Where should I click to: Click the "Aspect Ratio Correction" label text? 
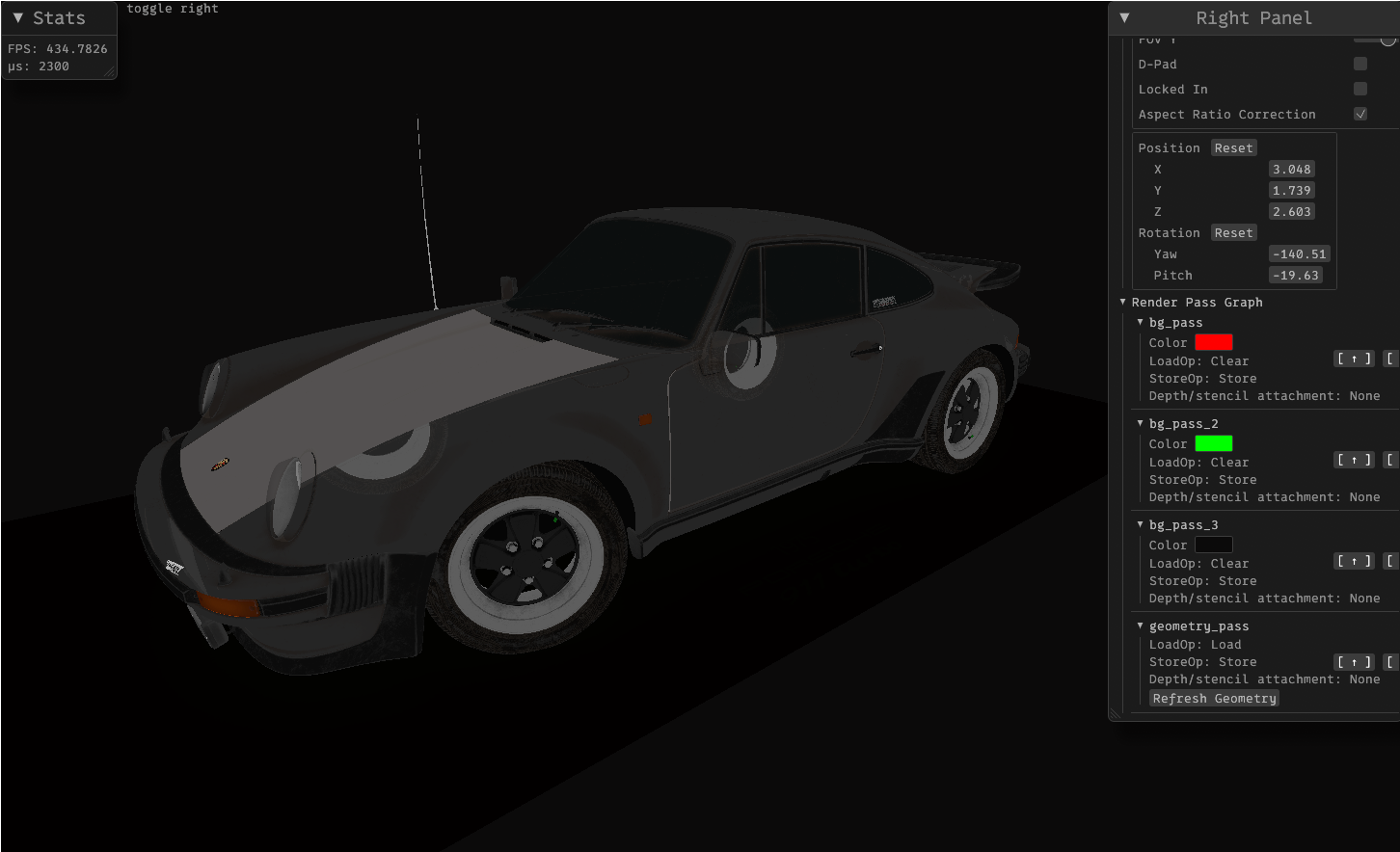point(1227,114)
